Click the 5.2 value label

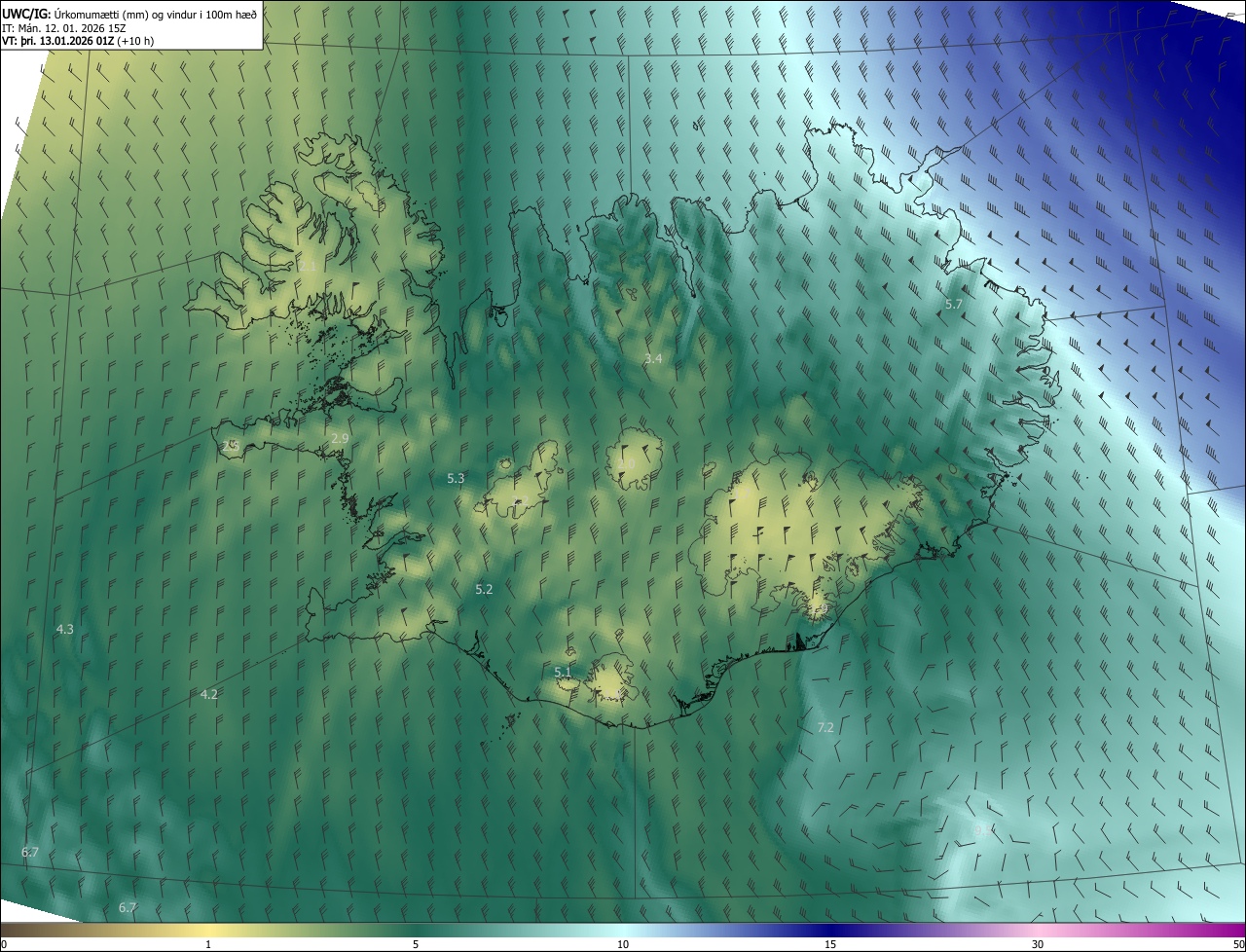484,590
